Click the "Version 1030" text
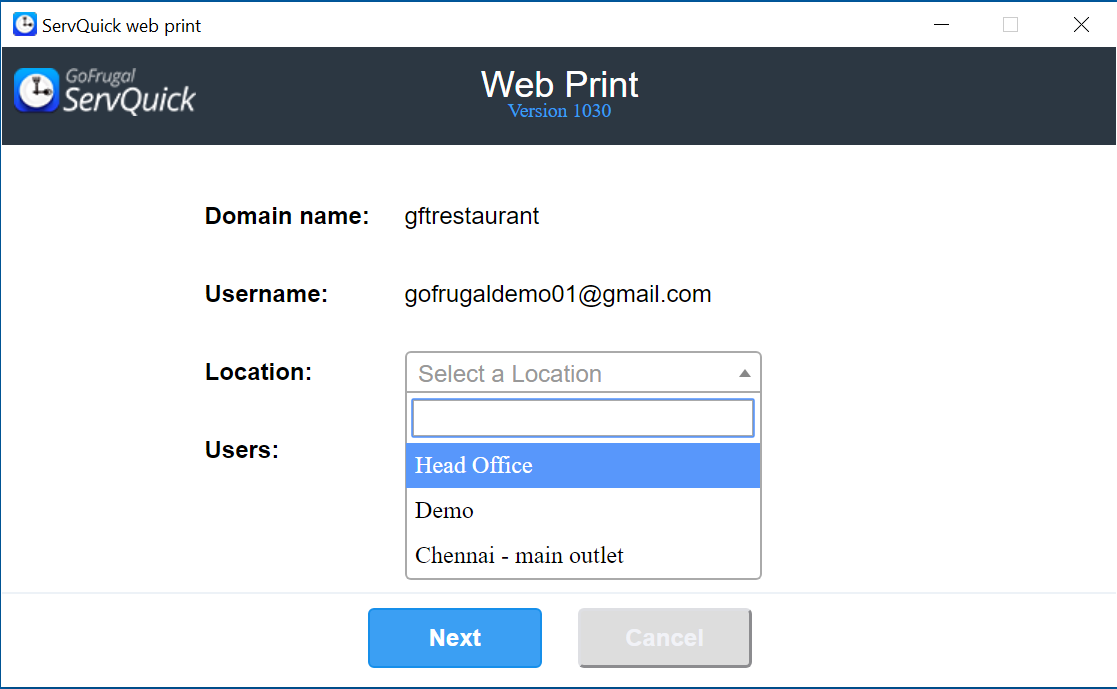 tap(559, 111)
